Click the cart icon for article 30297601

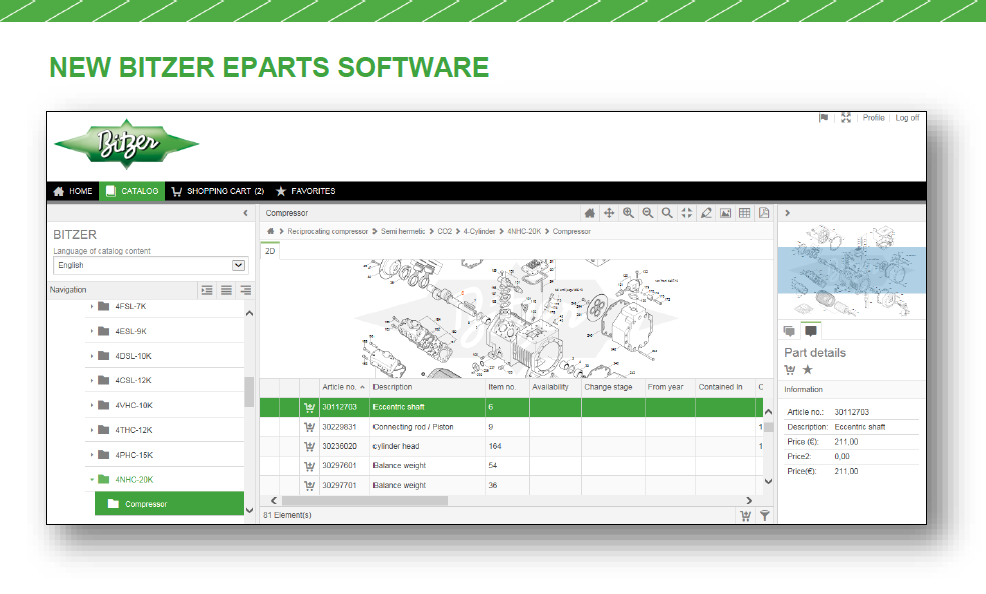(309, 466)
